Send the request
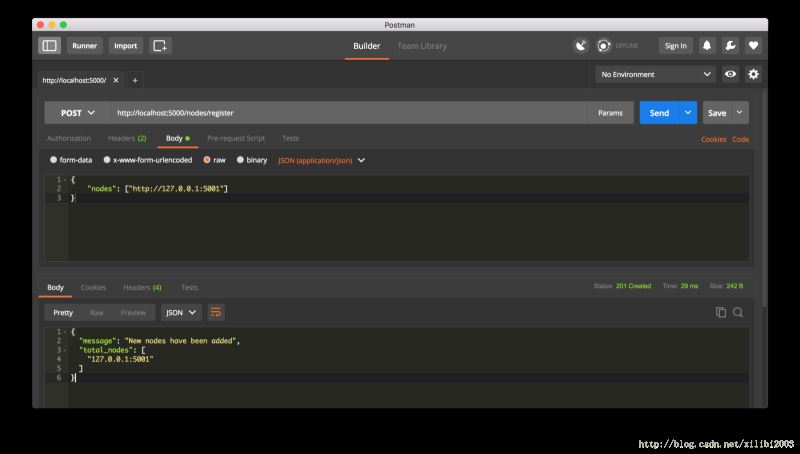This screenshot has width=800, height=454. tap(659, 113)
